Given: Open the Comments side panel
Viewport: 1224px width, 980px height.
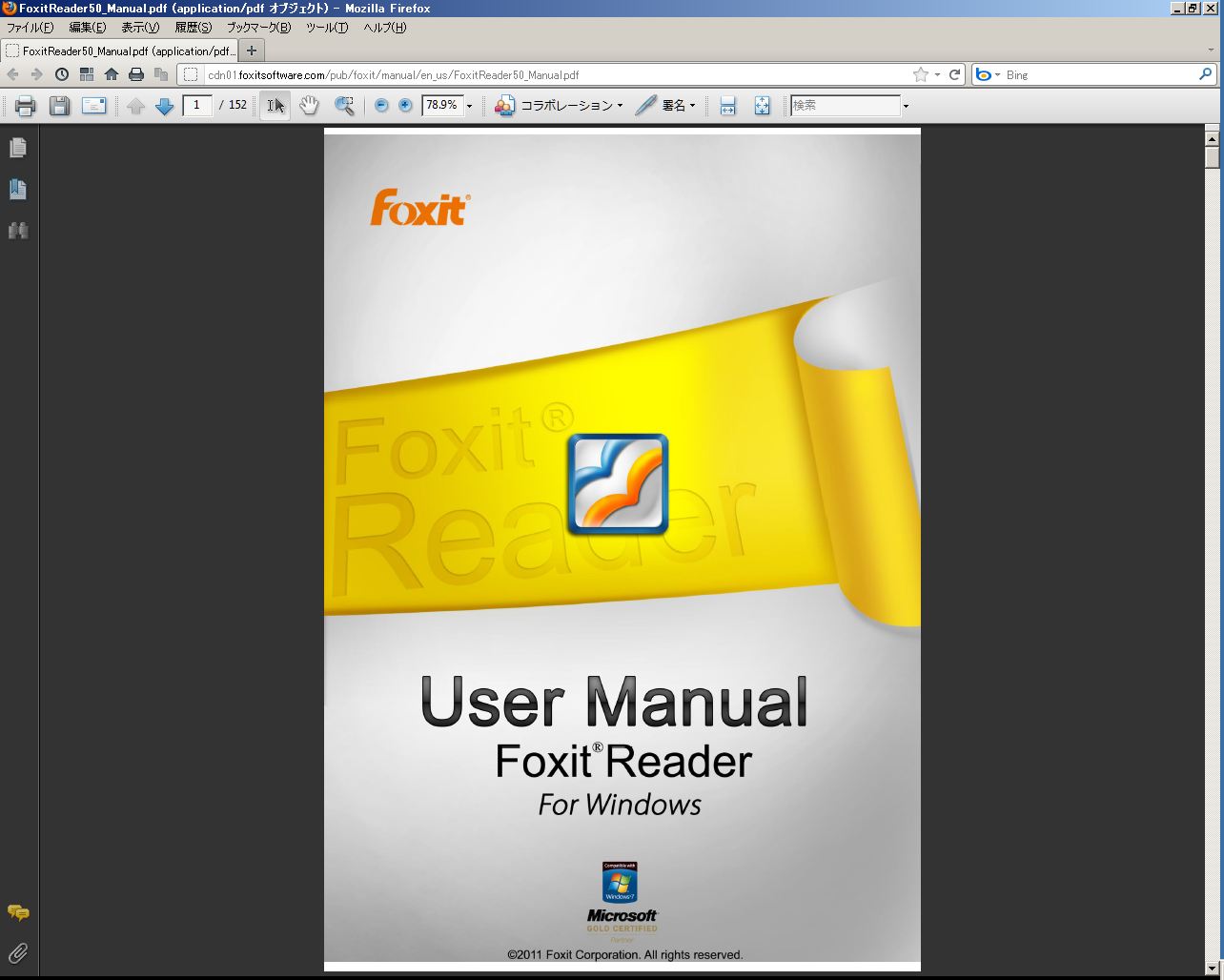Looking at the screenshot, I should pyautogui.click(x=18, y=912).
